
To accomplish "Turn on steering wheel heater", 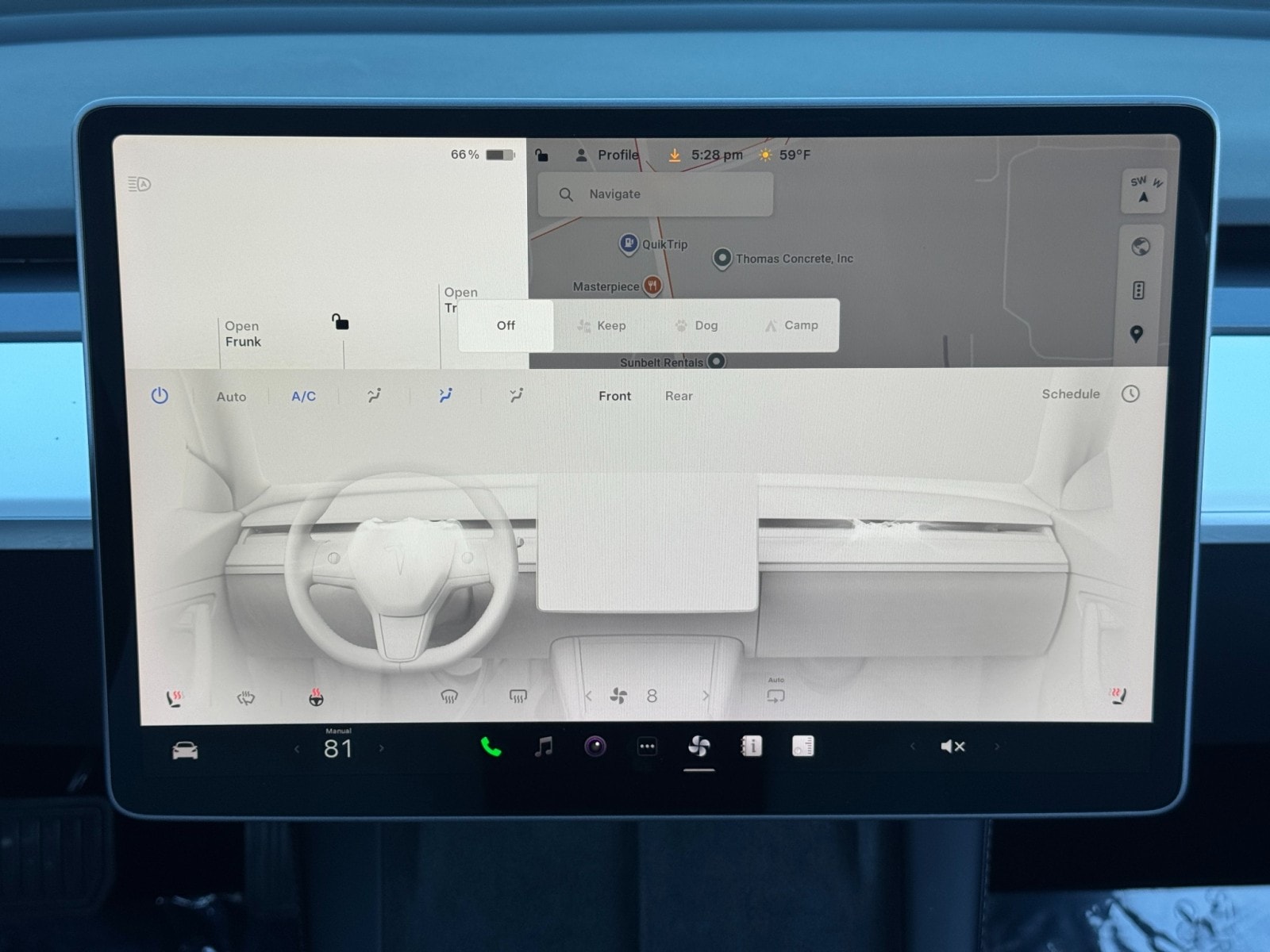I will pos(316,697).
